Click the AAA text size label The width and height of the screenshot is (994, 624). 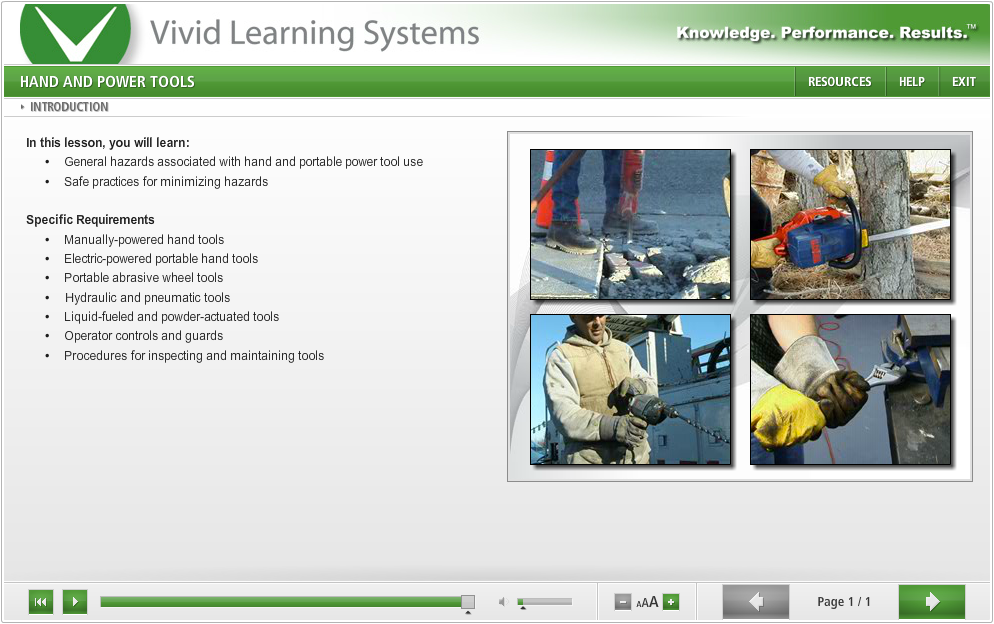tap(647, 602)
